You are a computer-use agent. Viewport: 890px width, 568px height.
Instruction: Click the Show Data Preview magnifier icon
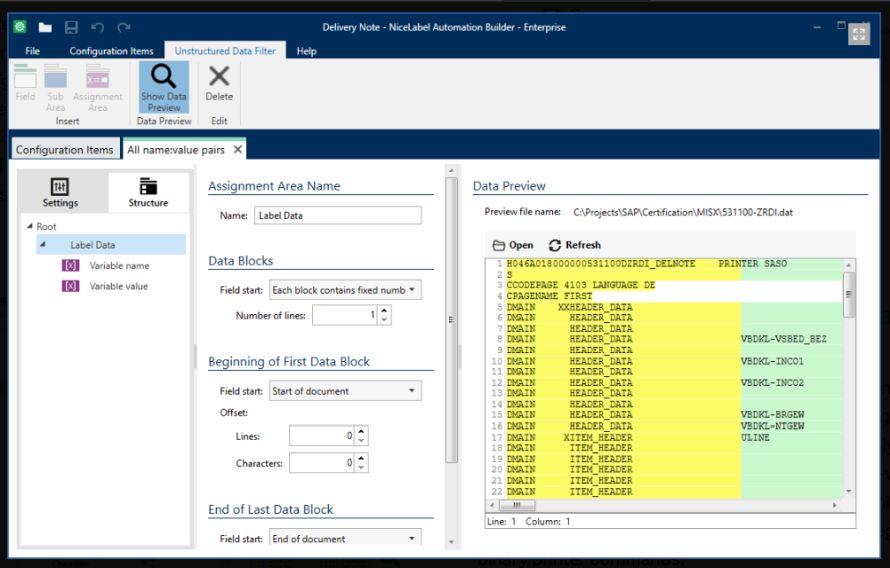(164, 76)
